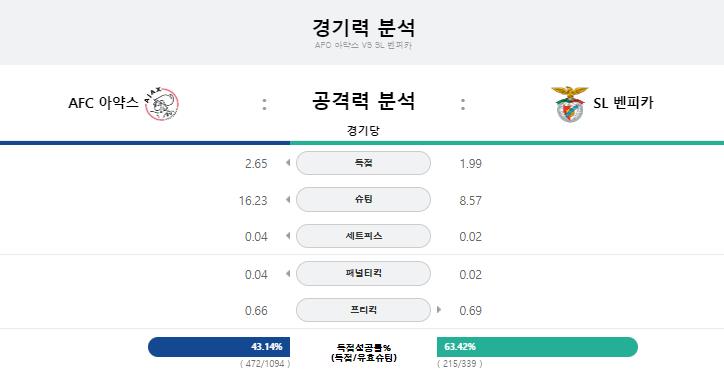
Task: Click the green 63.42% success rate bar
Action: (x=537, y=347)
